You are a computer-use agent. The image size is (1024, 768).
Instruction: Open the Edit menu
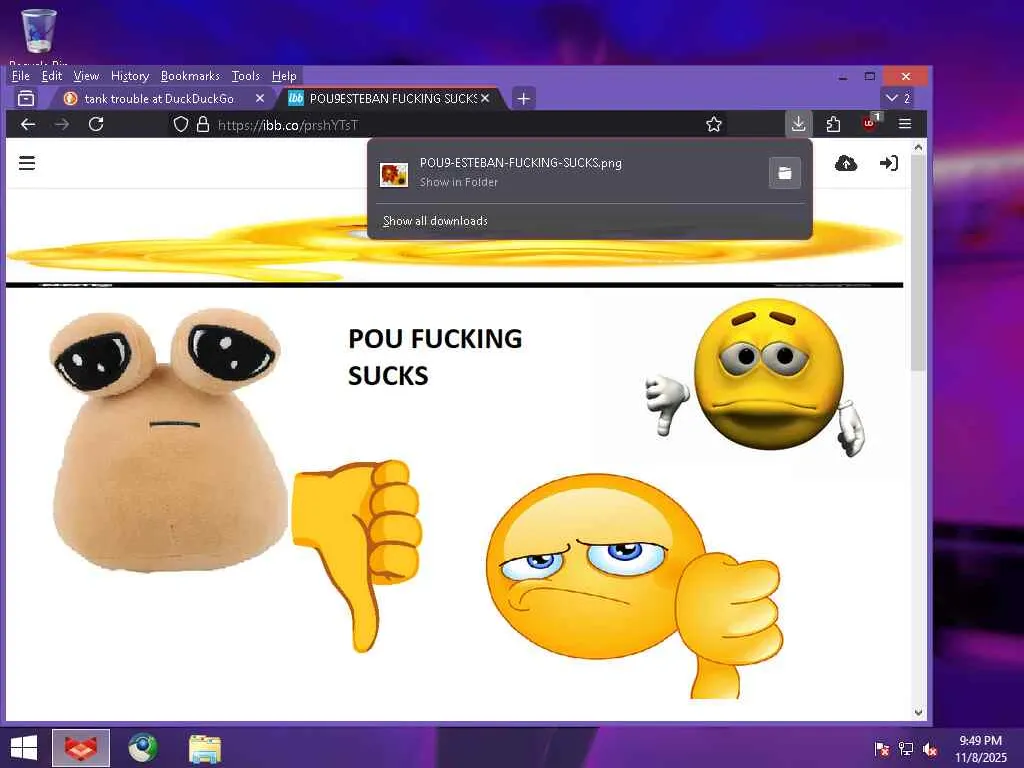(52, 76)
